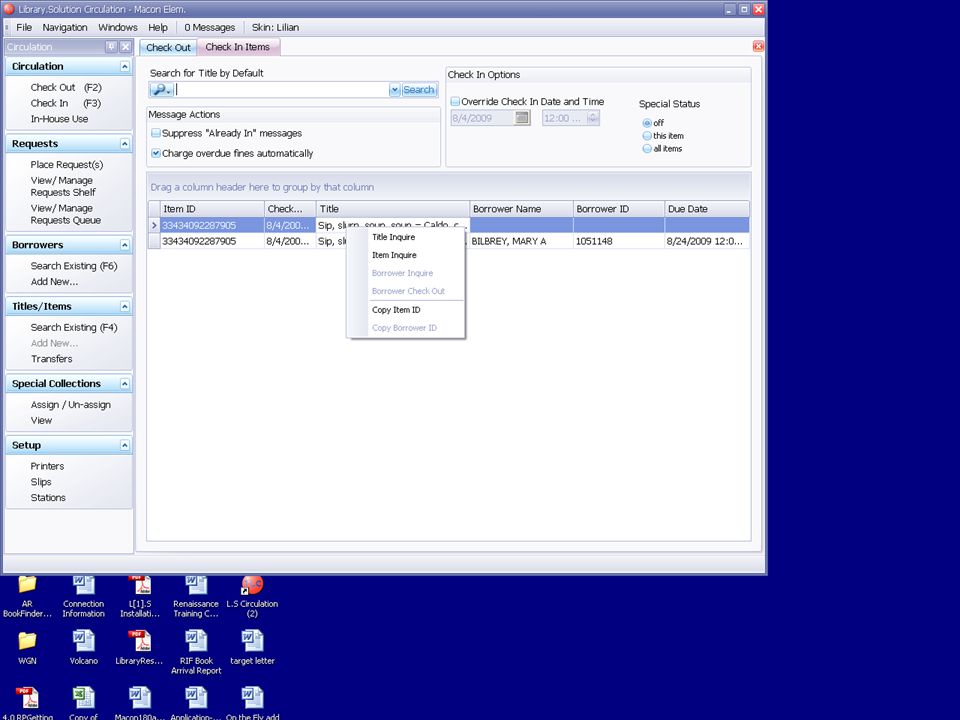Open the Volcano Word document

[x=83, y=648]
